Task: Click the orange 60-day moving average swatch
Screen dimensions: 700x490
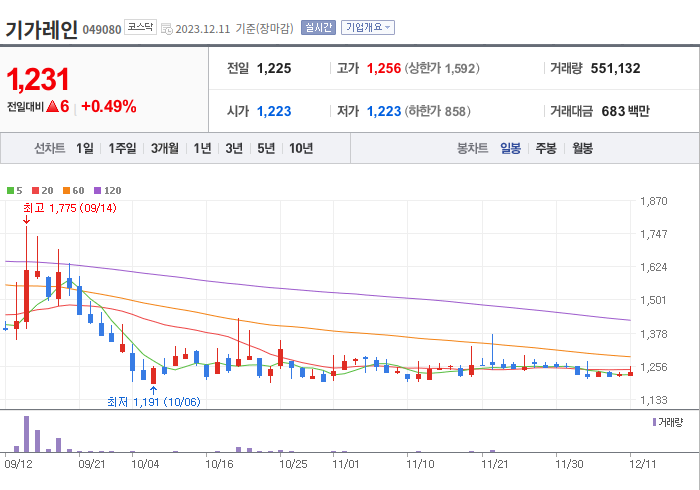Action: coord(67,191)
